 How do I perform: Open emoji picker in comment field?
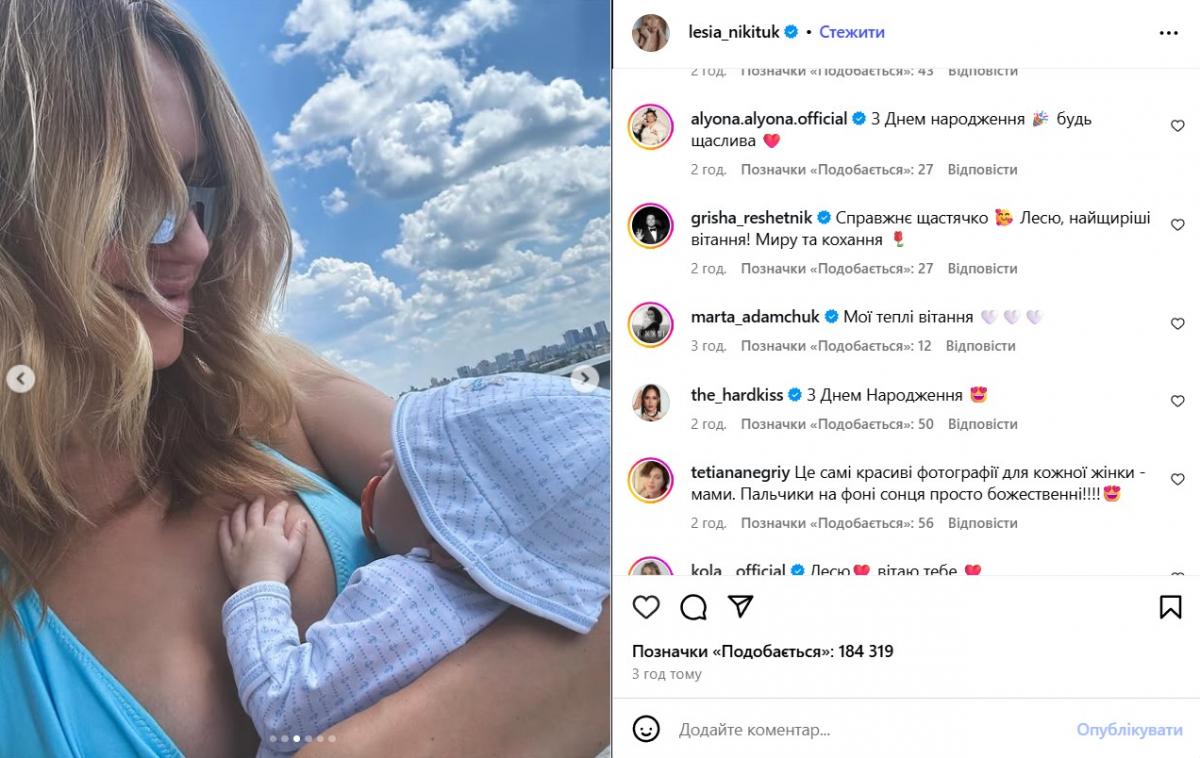(647, 729)
